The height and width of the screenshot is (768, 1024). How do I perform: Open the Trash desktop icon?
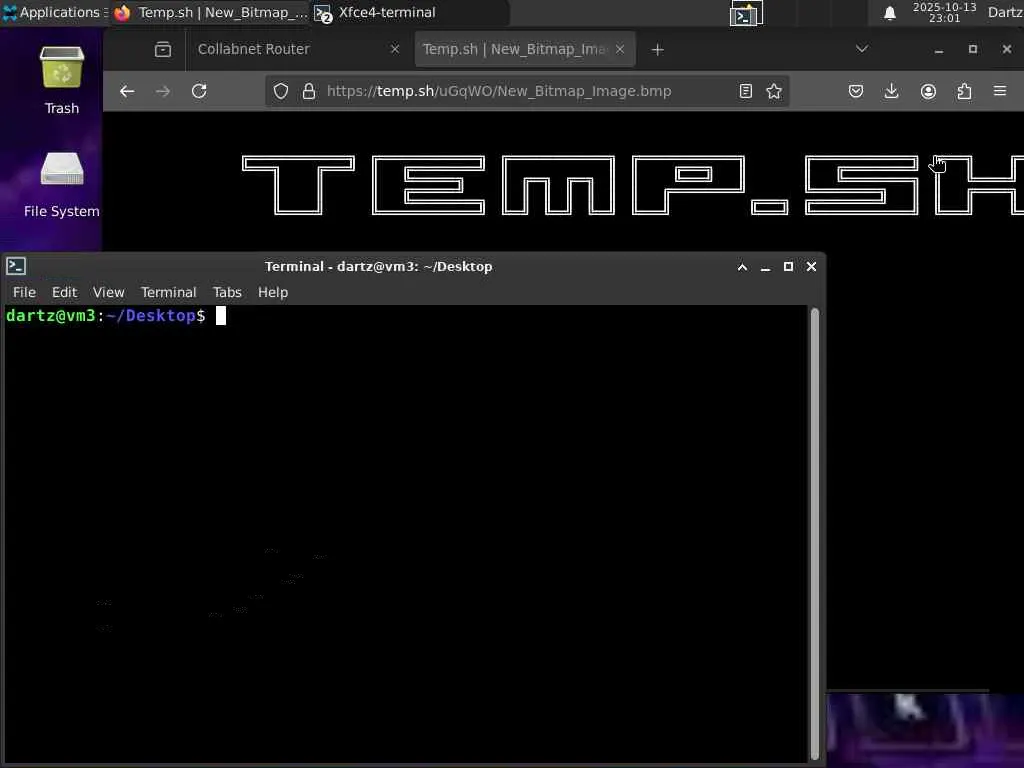62,80
